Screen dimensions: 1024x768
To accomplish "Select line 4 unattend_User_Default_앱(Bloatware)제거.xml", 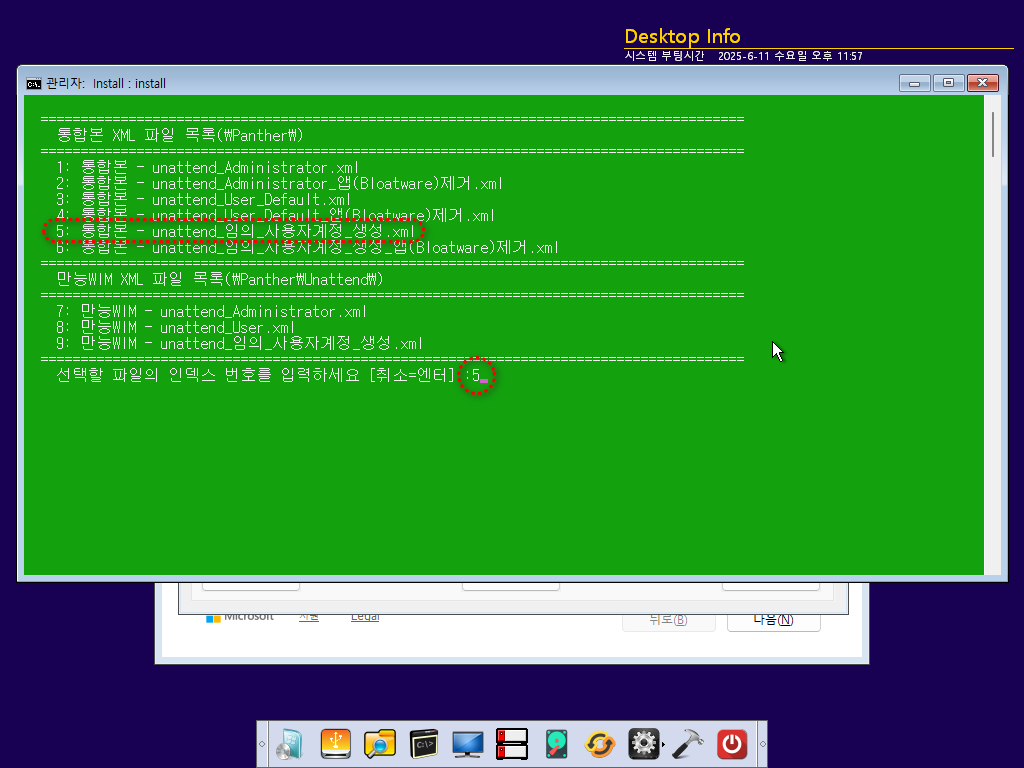I will point(276,216).
